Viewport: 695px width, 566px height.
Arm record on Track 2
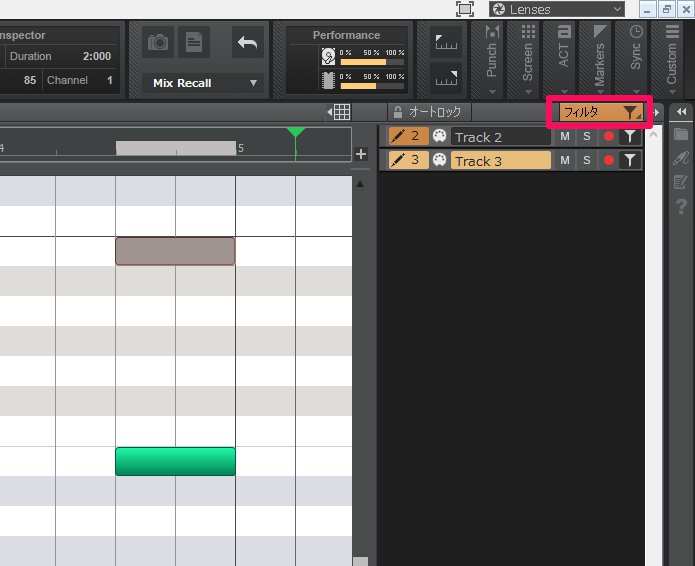click(x=609, y=137)
